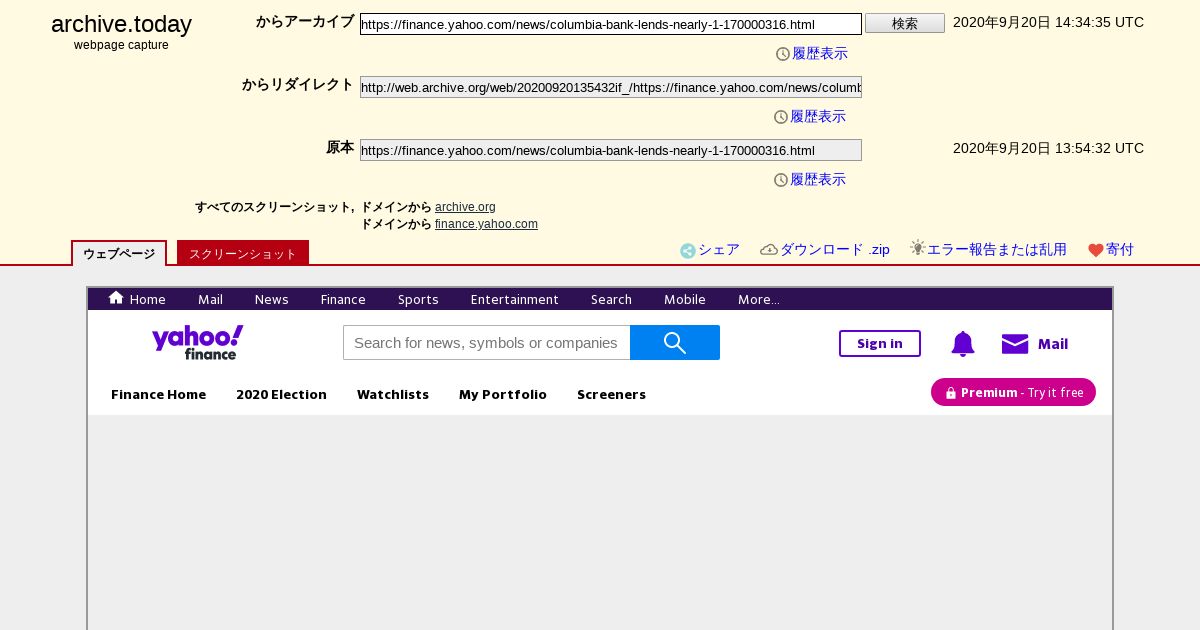Viewport: 1200px width, 630px height.
Task: Click the heart donate icon
Action: (x=1096, y=251)
